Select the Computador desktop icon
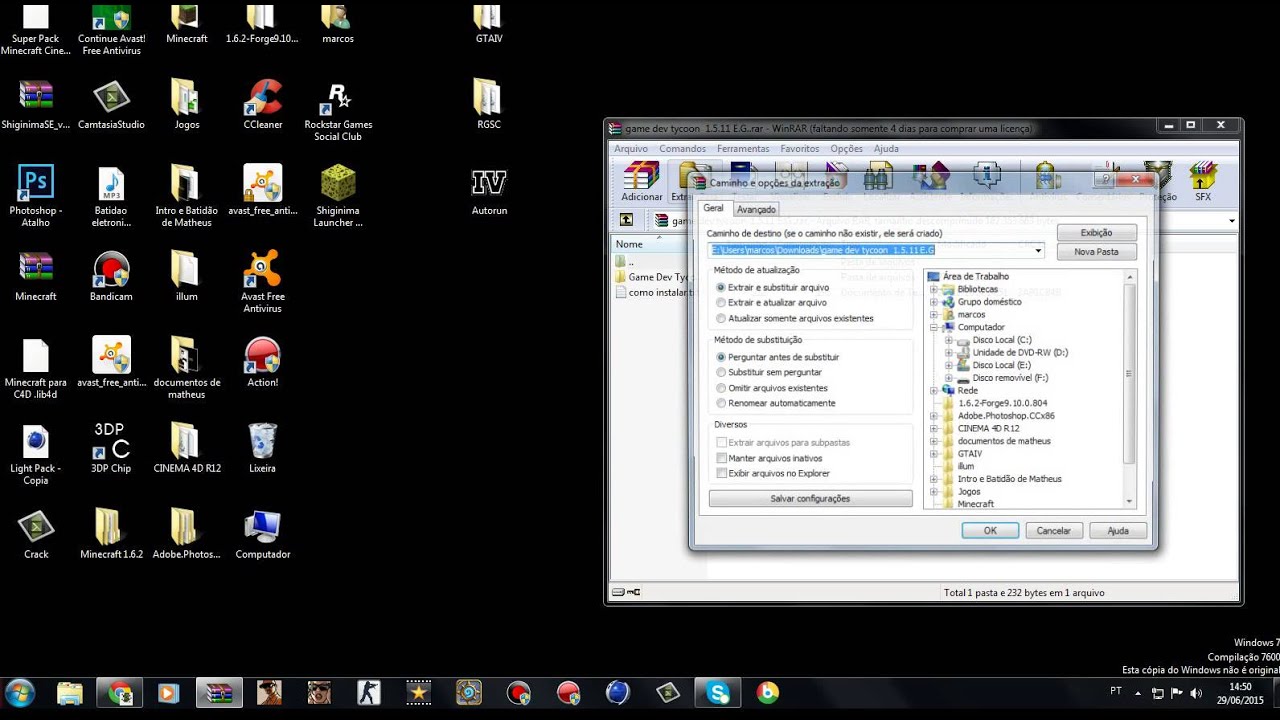The height and width of the screenshot is (720, 1280). point(263,534)
